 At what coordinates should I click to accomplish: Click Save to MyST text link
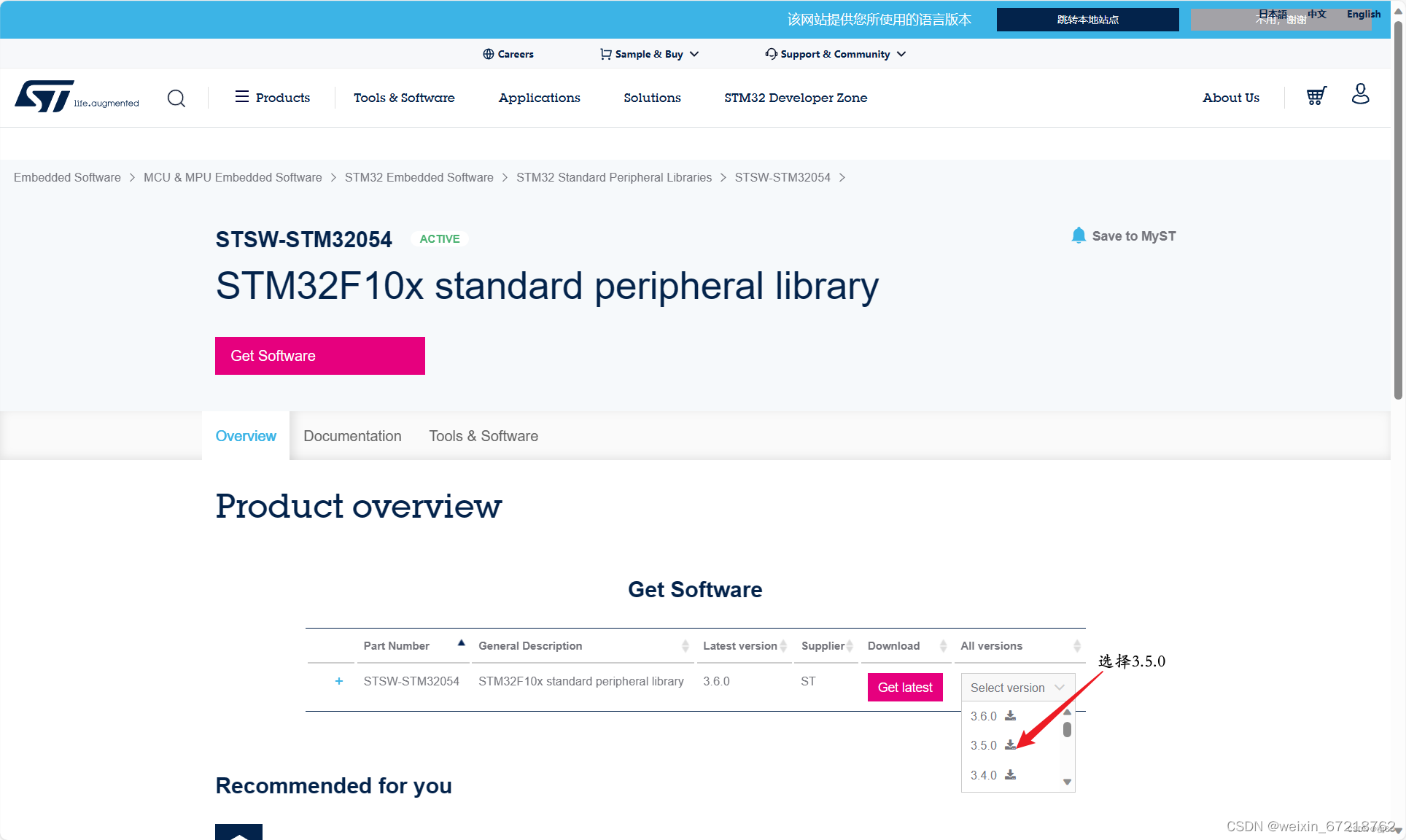click(x=1134, y=236)
